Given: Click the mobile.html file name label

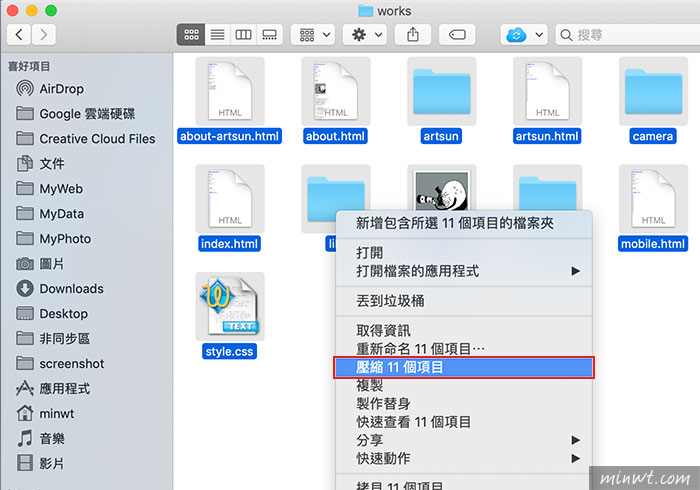Looking at the screenshot, I should pyautogui.click(x=653, y=244).
